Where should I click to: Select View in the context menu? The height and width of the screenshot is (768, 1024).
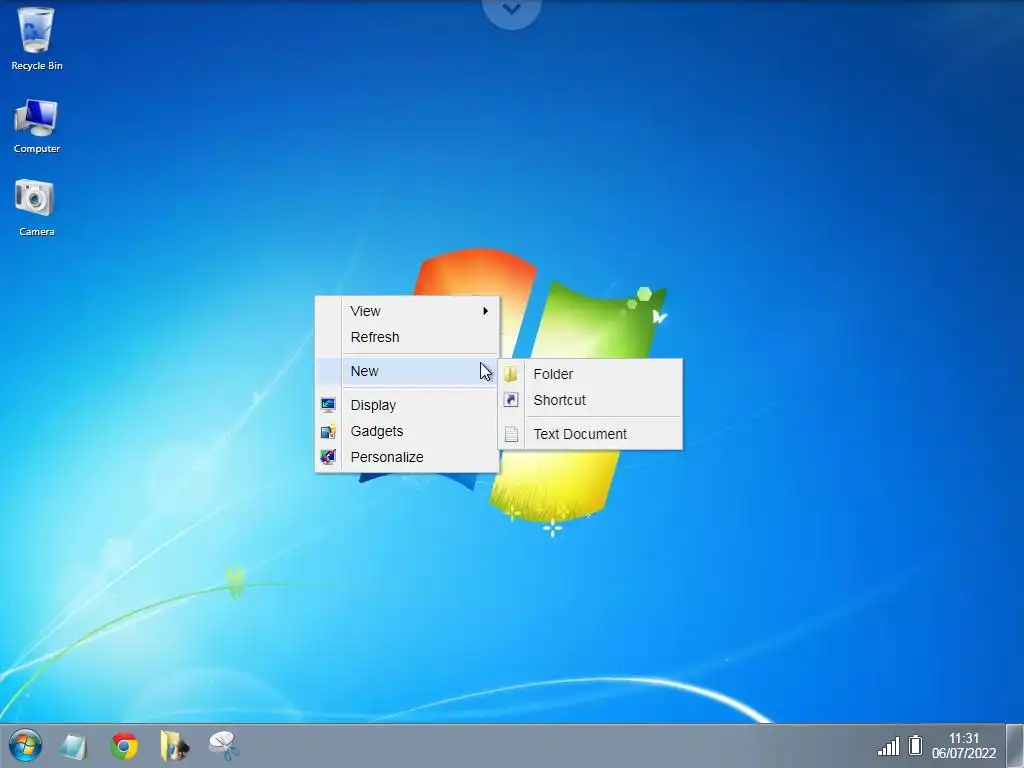(407, 311)
